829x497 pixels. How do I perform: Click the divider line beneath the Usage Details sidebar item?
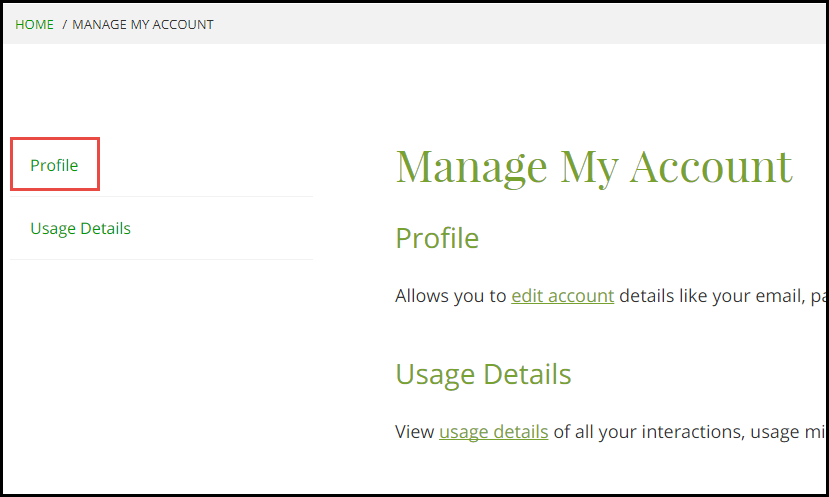pyautogui.click(x=161, y=260)
